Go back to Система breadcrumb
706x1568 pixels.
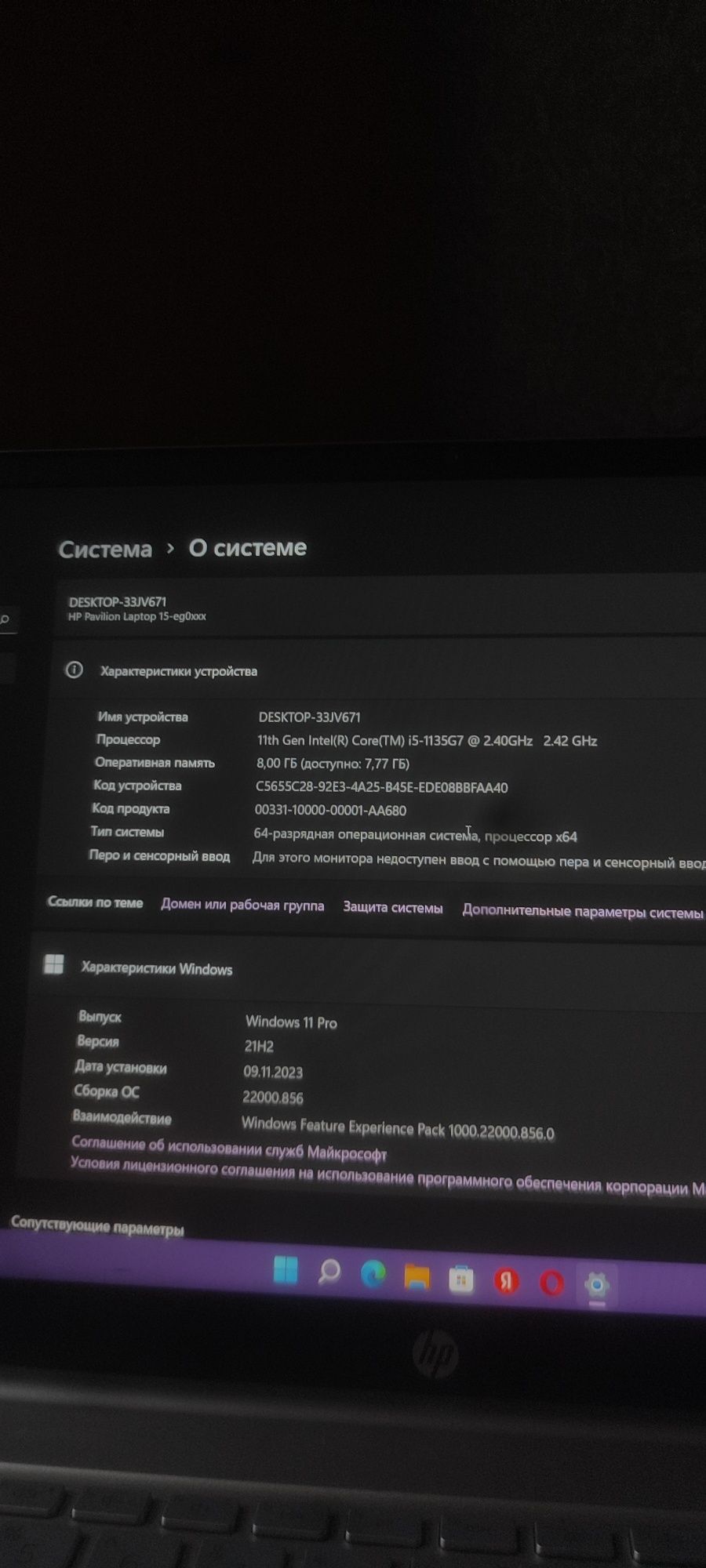(105, 550)
